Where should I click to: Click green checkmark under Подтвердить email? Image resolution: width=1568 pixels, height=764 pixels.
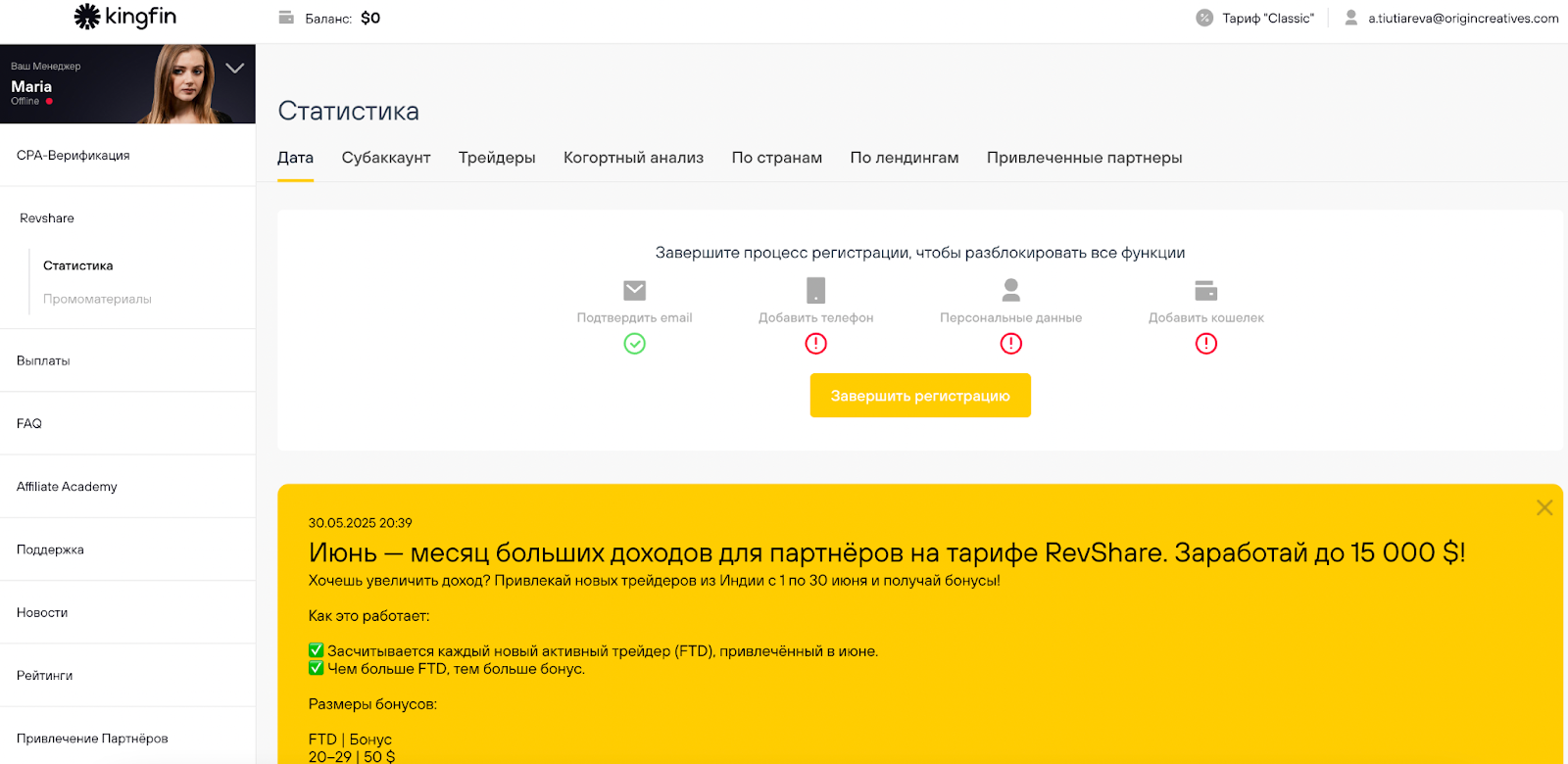click(635, 344)
